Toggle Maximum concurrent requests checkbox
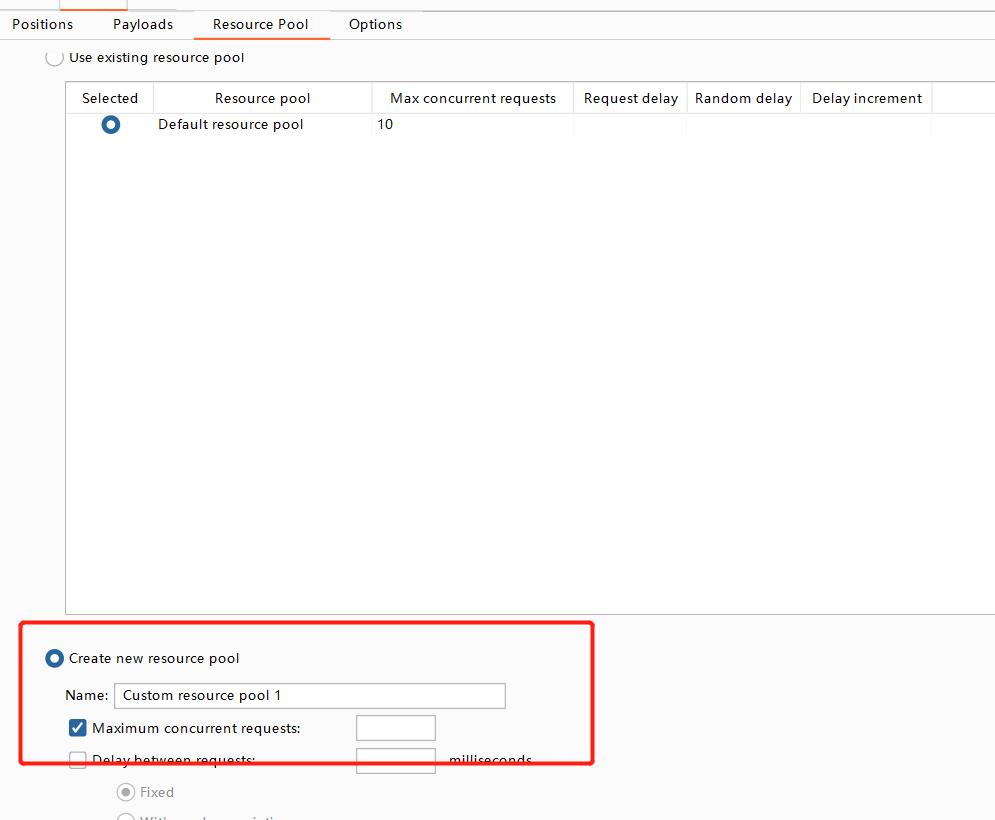Screen dimensions: 995x820 pyautogui.click(x=78, y=728)
